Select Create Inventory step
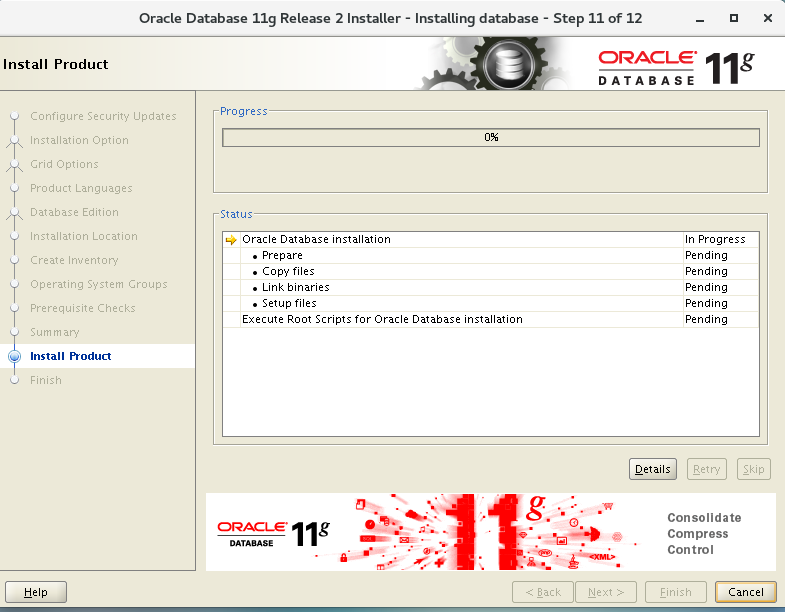This screenshot has height=612, width=785. click(x=74, y=260)
